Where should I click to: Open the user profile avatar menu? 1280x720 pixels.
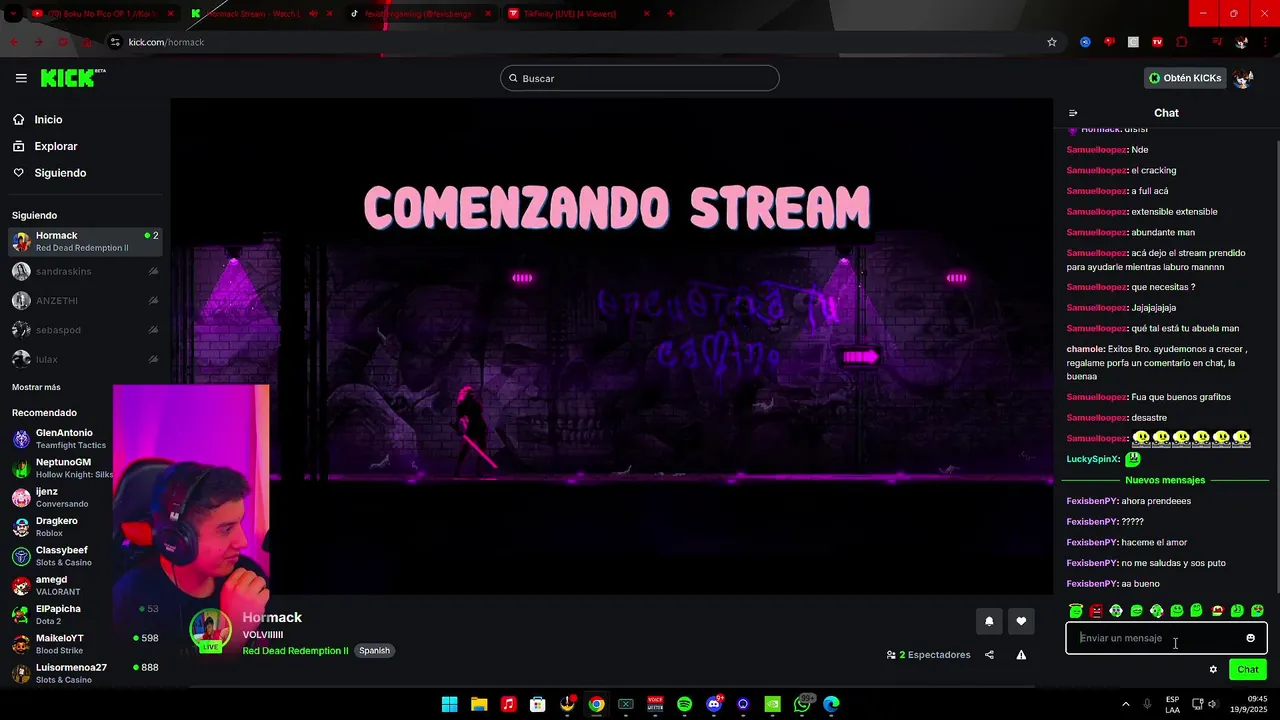click(1244, 78)
